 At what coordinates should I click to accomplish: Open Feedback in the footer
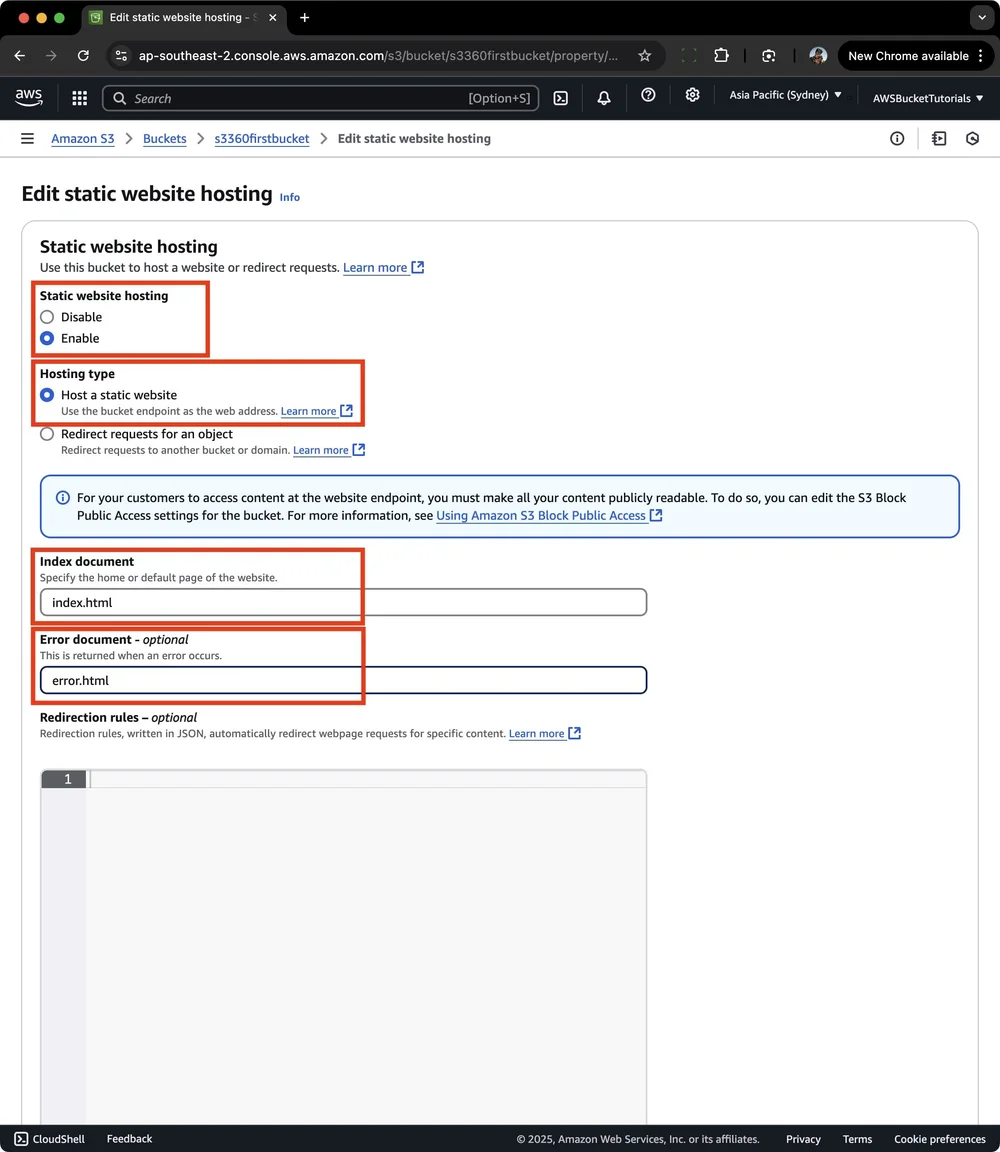(x=129, y=1139)
